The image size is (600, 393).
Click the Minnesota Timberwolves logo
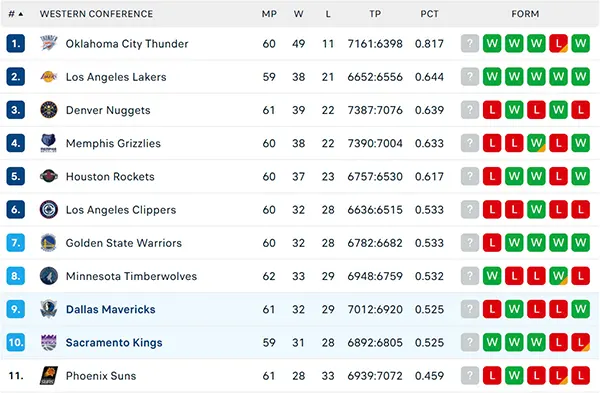coord(49,276)
